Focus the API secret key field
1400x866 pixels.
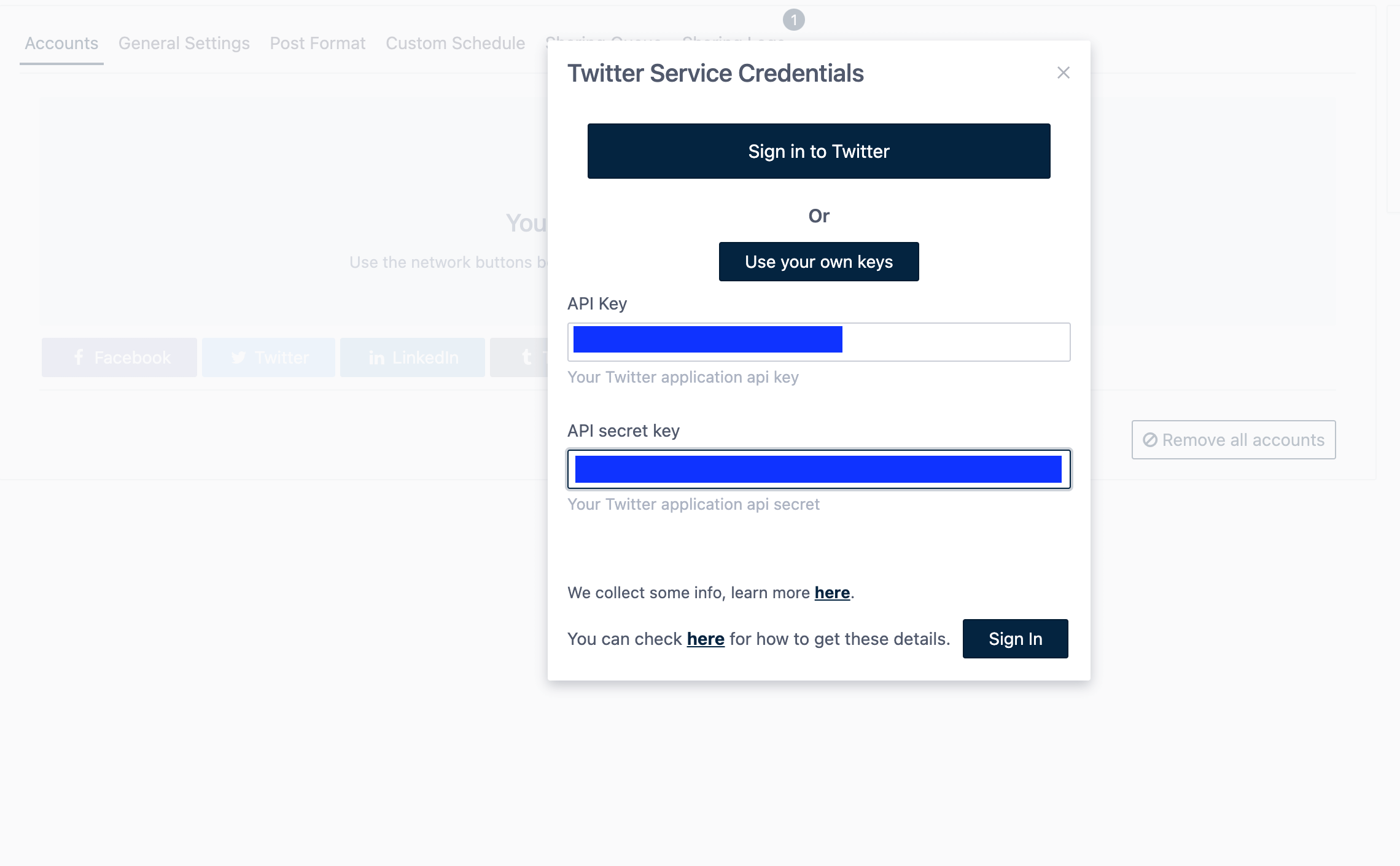[819, 470]
